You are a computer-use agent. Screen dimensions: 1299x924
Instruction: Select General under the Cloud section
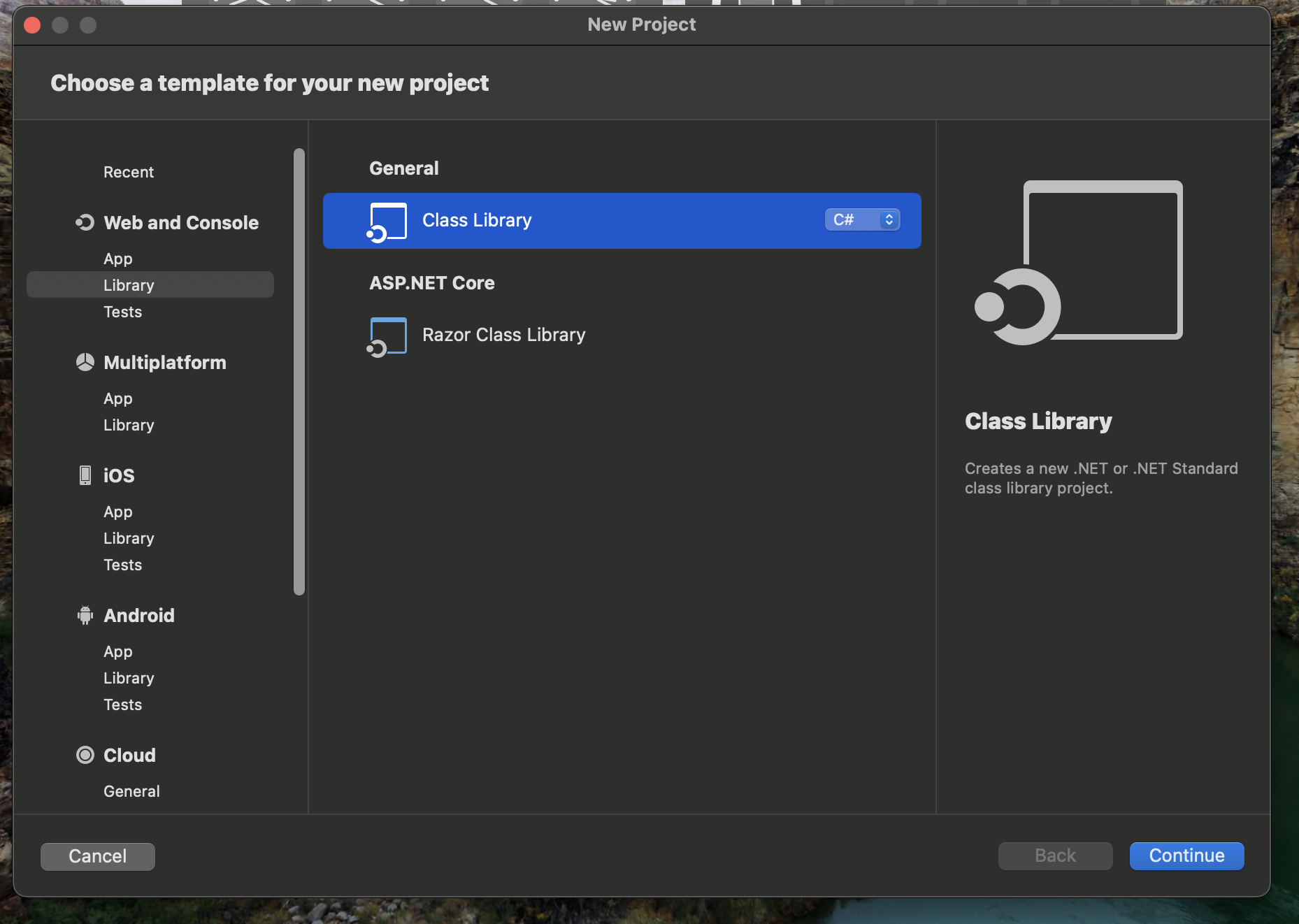(131, 791)
